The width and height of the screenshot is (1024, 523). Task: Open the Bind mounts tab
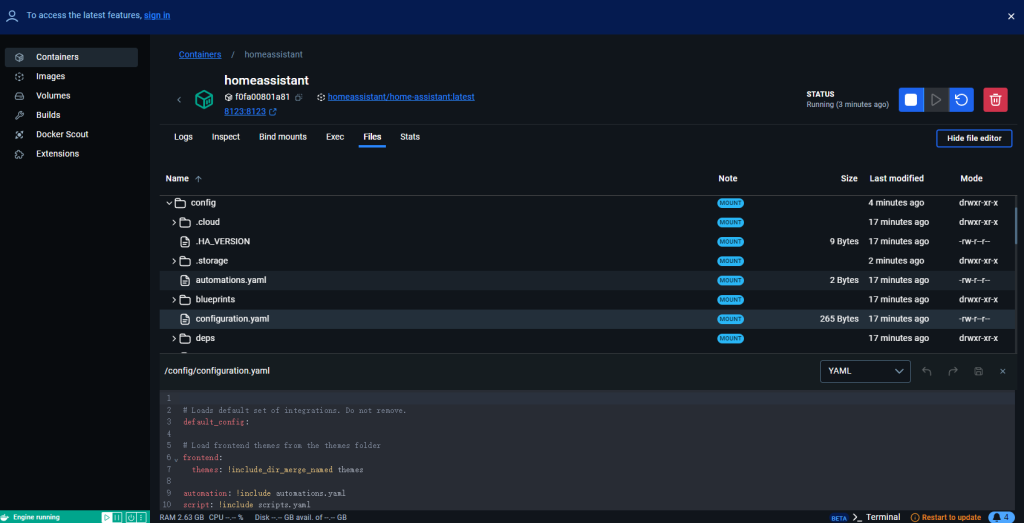coord(283,137)
